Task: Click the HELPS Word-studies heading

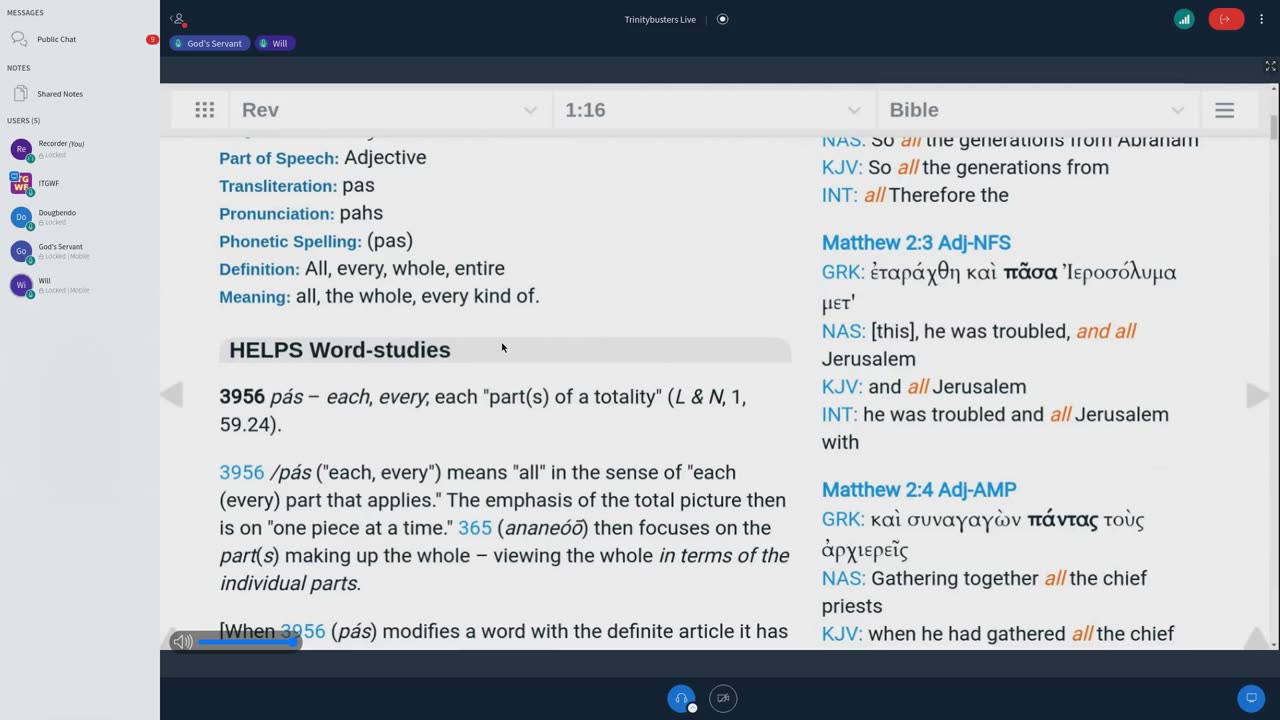Action: pyautogui.click(x=340, y=350)
